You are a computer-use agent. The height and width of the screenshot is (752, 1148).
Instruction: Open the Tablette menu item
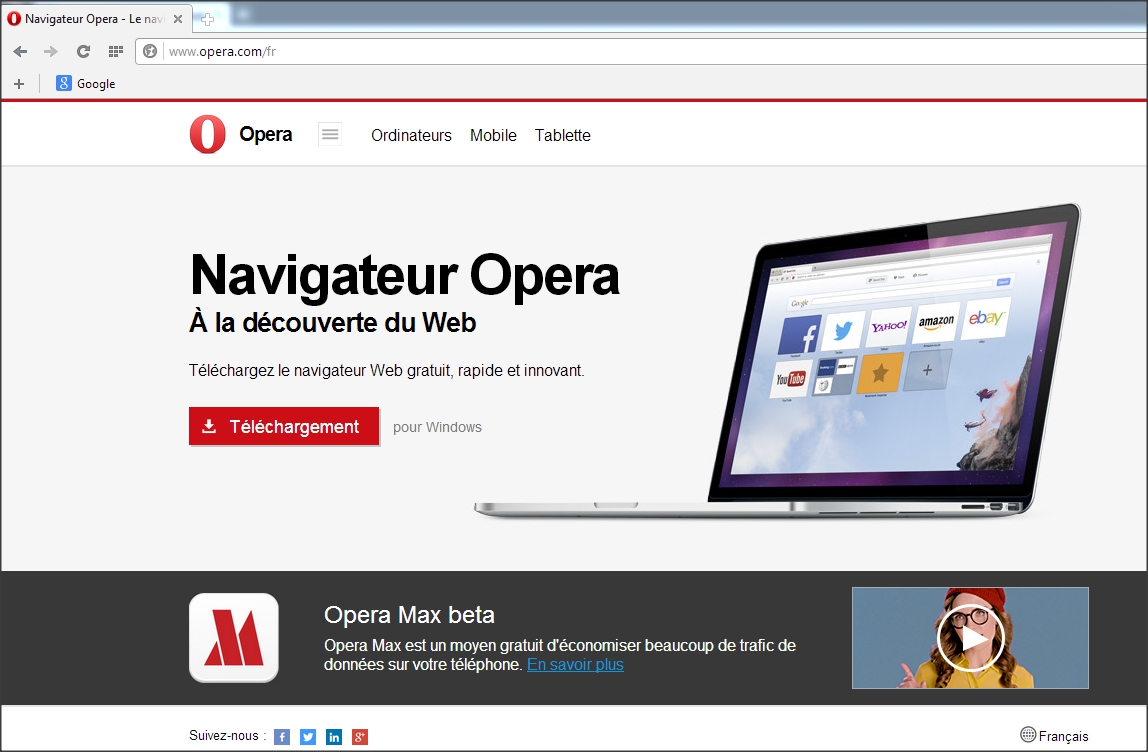562,135
